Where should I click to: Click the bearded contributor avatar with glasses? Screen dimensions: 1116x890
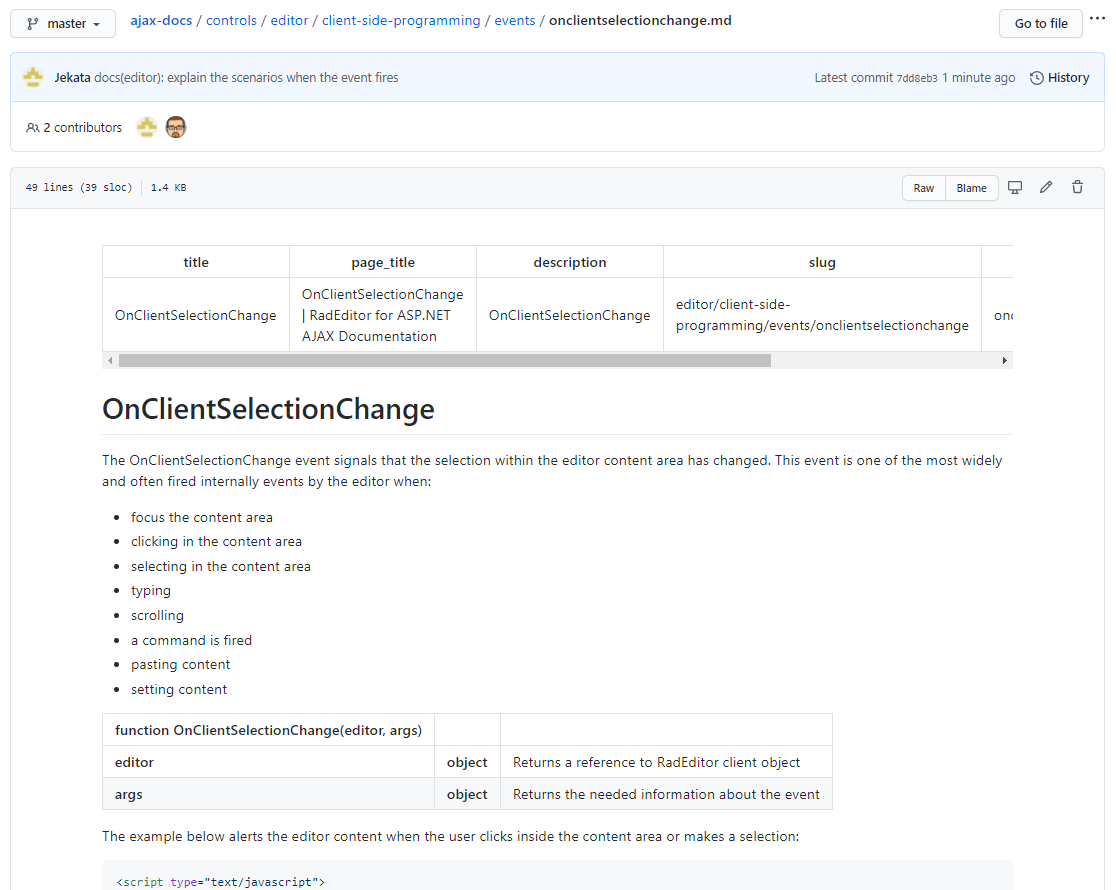click(176, 127)
